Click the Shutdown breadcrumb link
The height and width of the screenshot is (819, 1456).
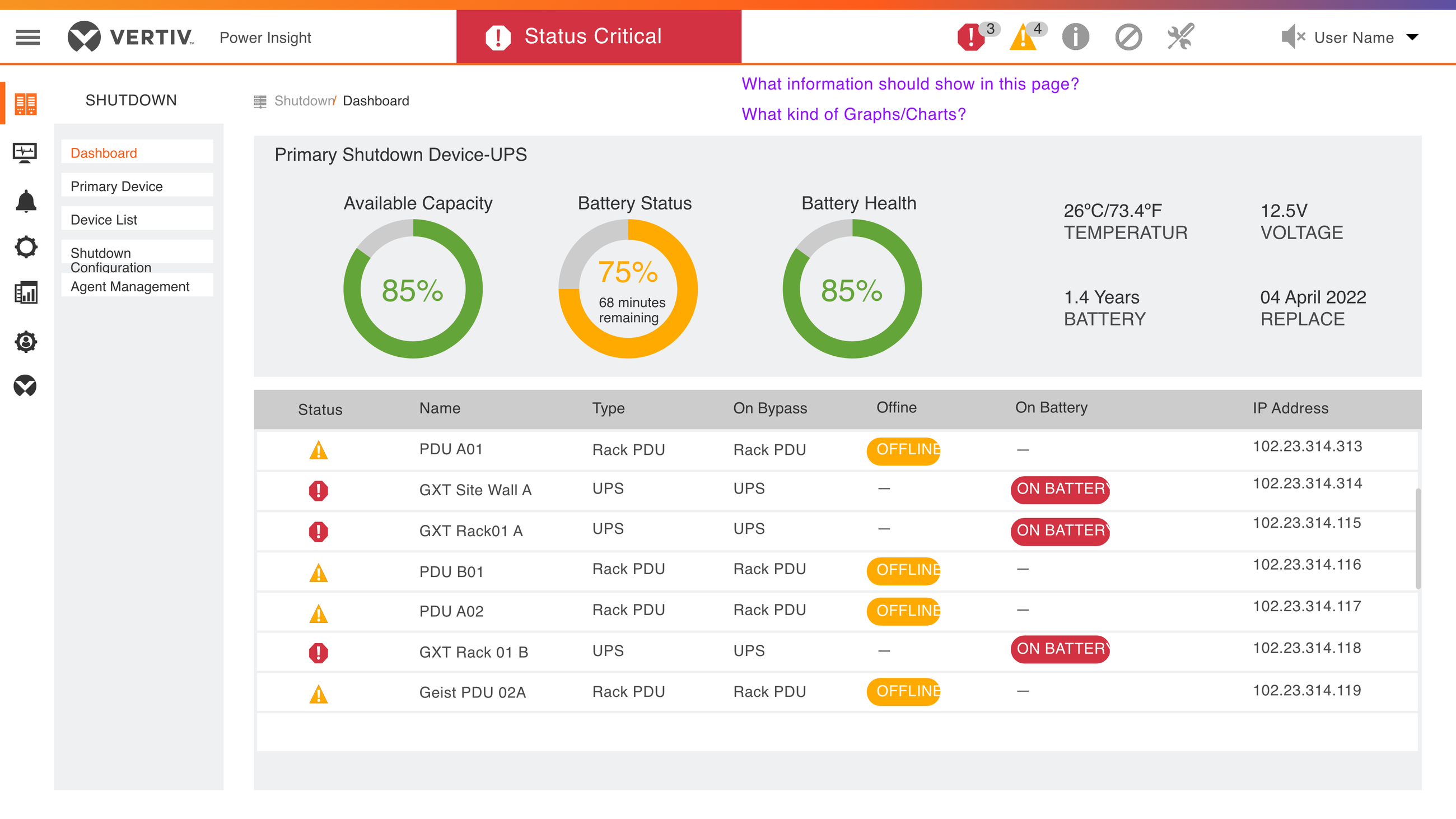click(x=305, y=101)
